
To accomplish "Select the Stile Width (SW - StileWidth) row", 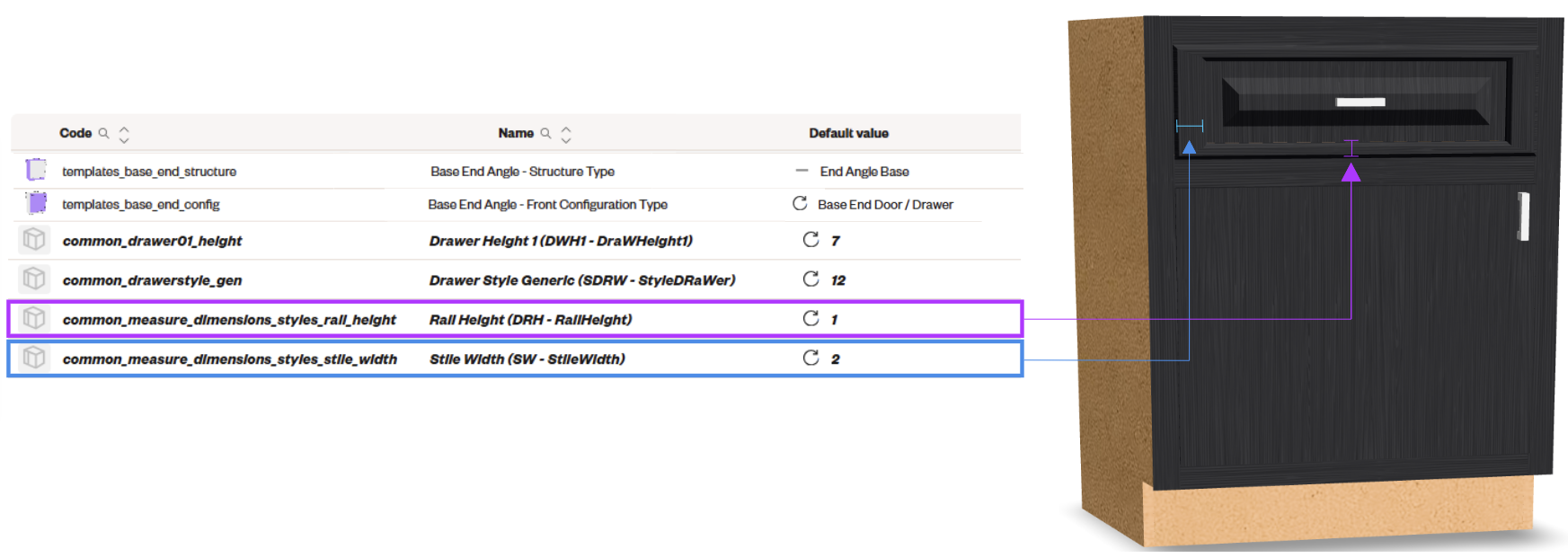I will (x=515, y=359).
